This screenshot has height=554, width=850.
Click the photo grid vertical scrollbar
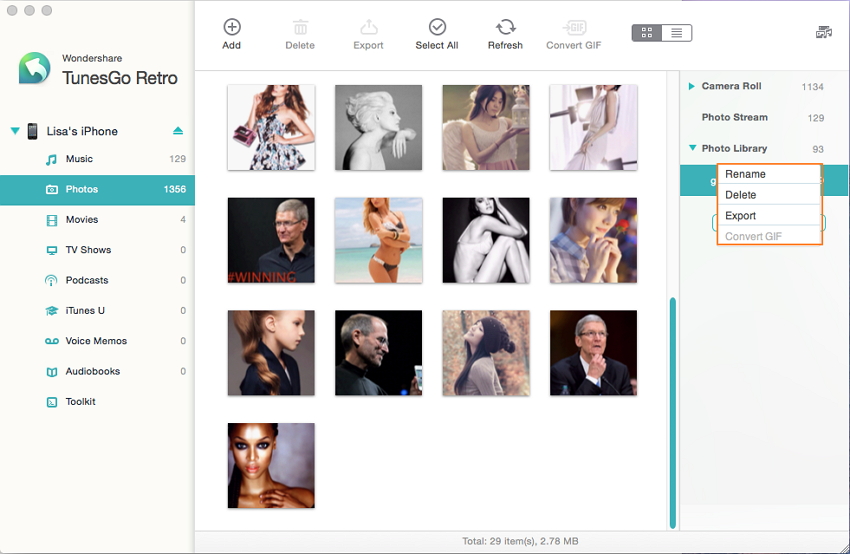click(x=672, y=410)
